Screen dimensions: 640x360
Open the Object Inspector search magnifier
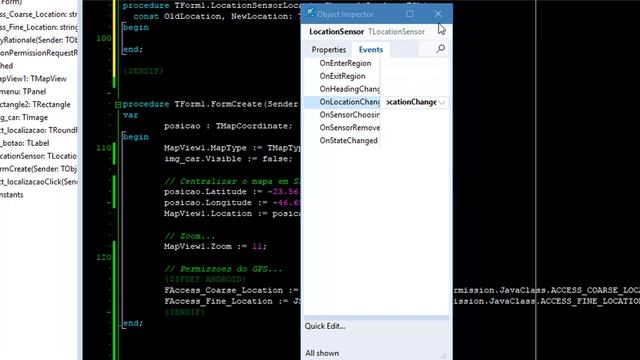[x=440, y=49]
